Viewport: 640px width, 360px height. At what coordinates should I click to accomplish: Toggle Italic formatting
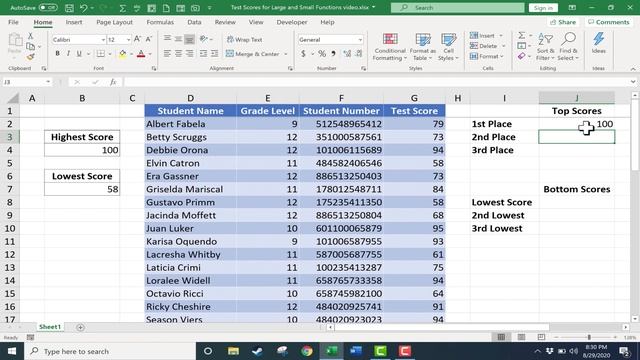tap(68, 53)
